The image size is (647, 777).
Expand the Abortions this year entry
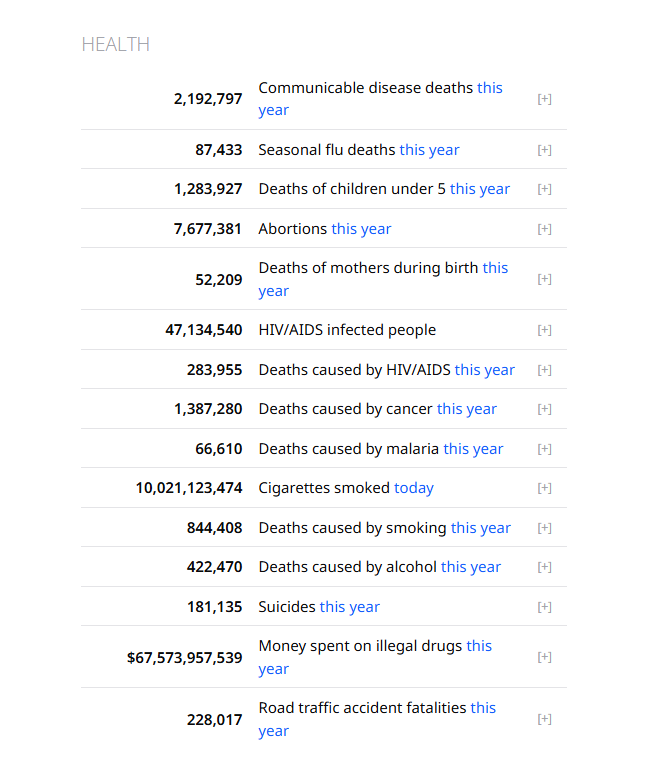[544, 229]
